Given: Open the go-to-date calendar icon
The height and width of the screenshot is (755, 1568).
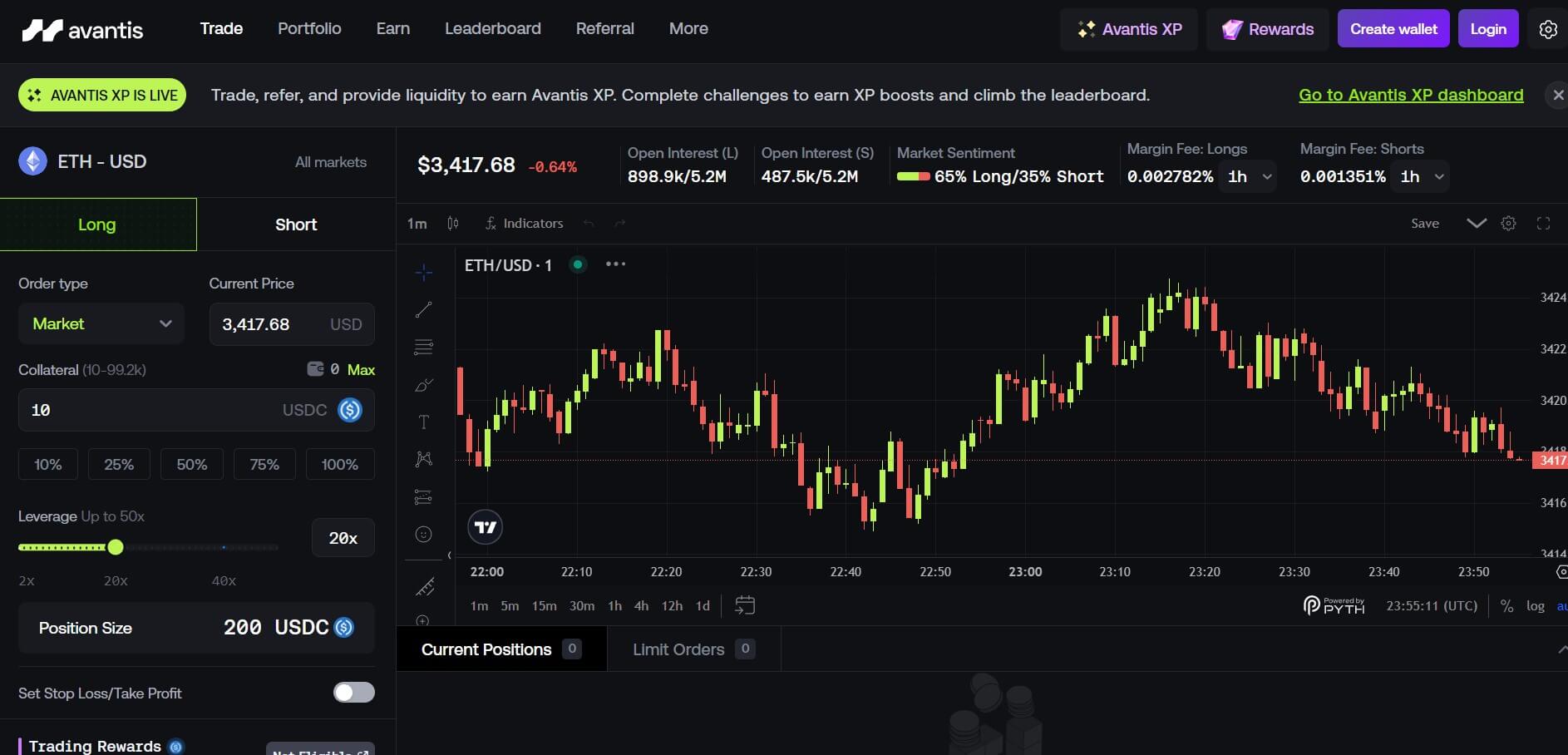Looking at the screenshot, I should pos(745,605).
